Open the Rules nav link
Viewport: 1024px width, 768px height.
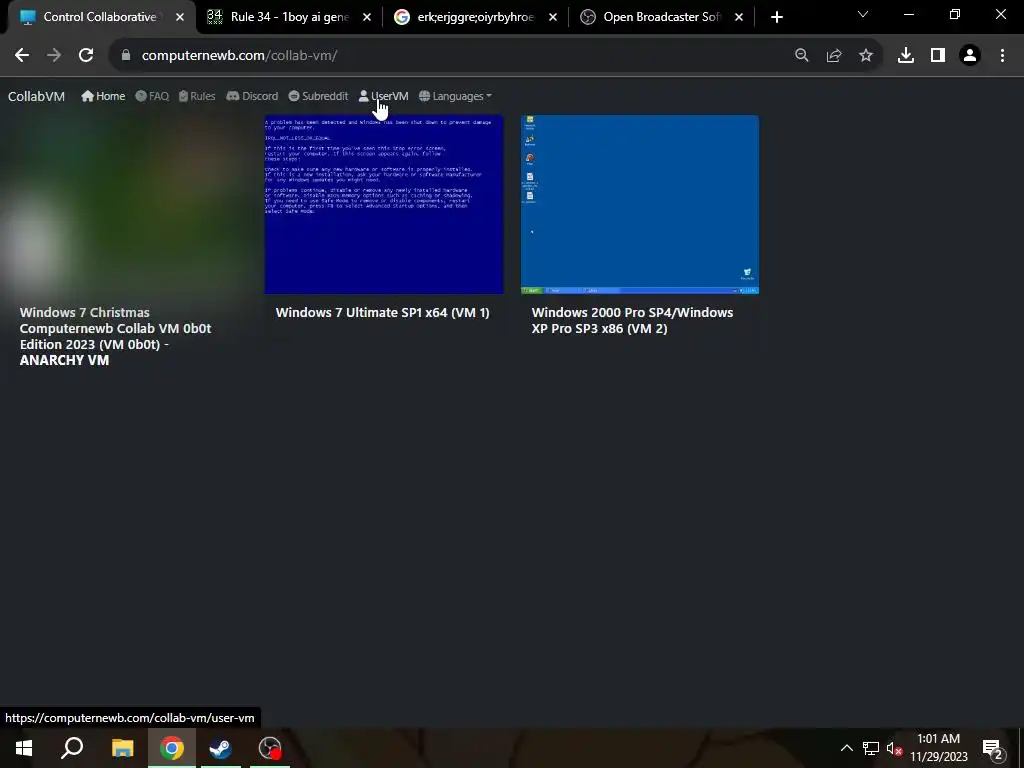[x=197, y=96]
